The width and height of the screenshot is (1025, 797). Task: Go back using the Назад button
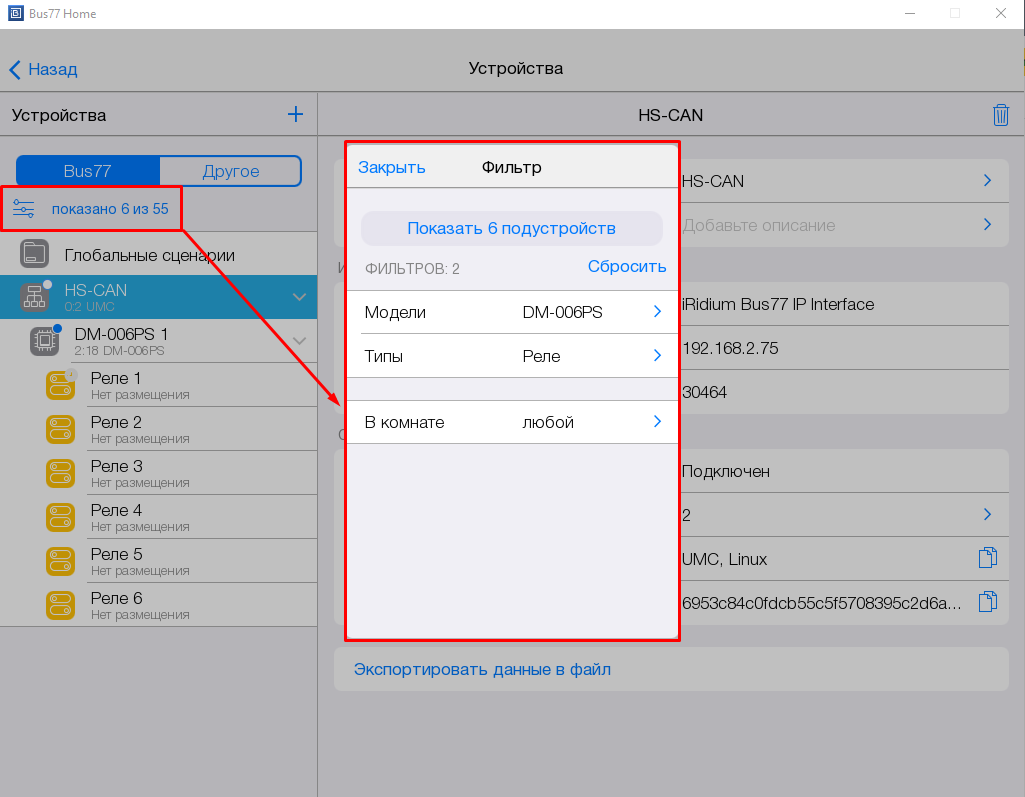click(44, 69)
